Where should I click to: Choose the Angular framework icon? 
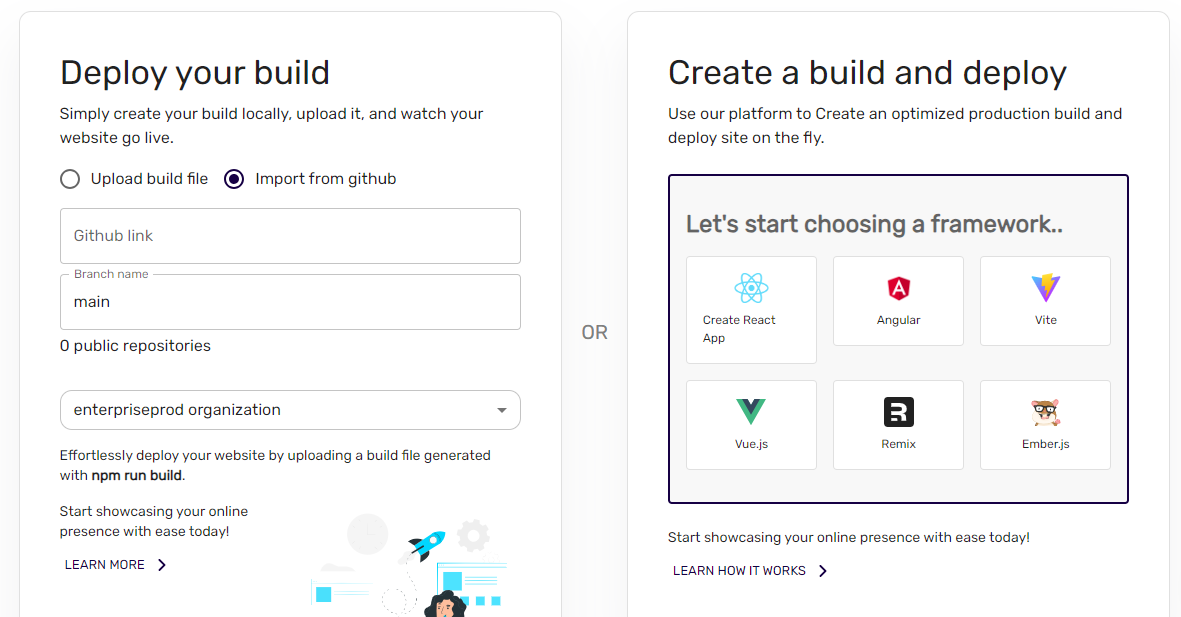click(898, 289)
